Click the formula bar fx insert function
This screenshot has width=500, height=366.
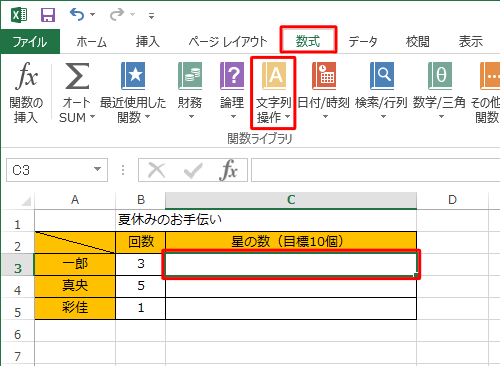[229, 170]
